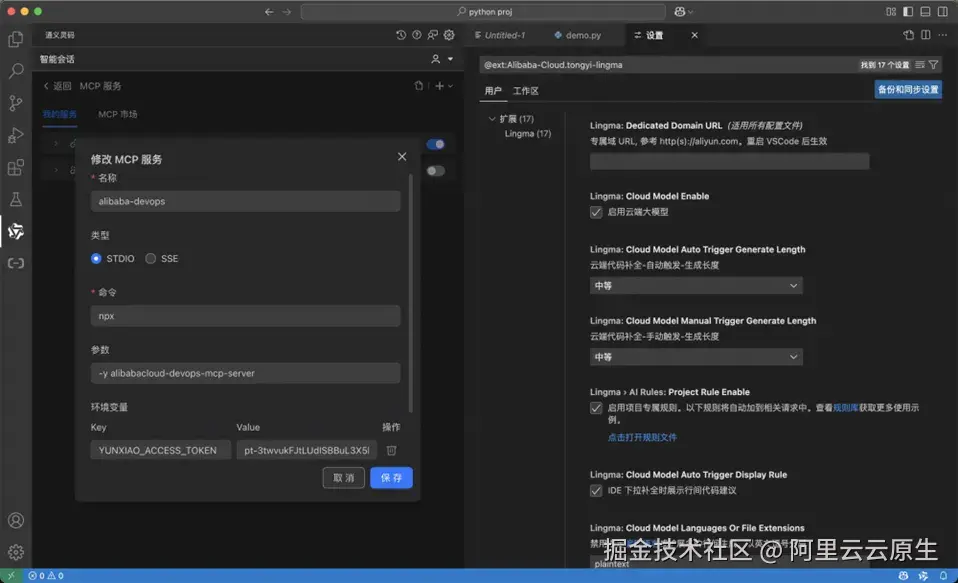The width and height of the screenshot is (958, 583).
Task: Click the 保存 save button
Action: [391, 478]
